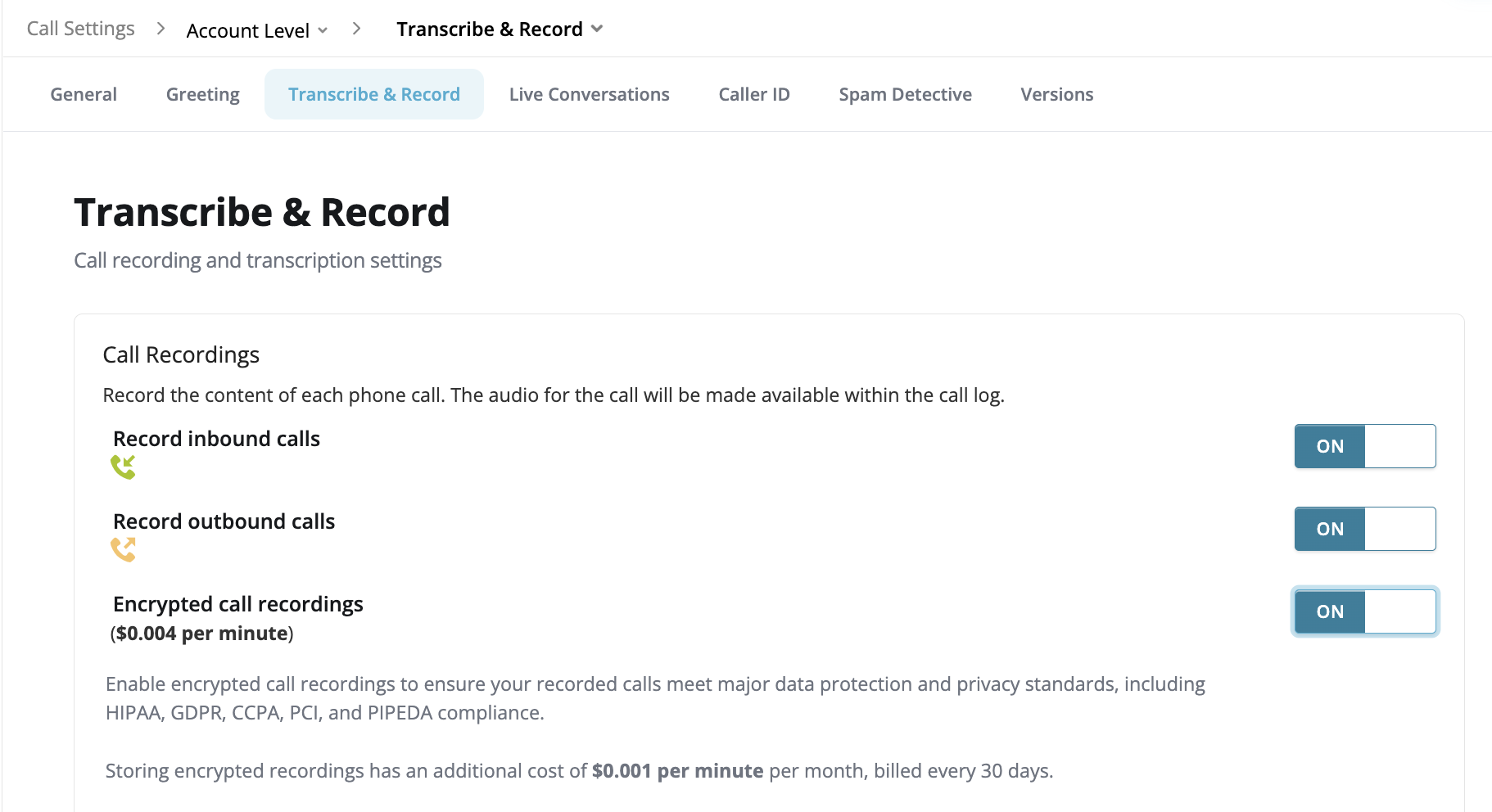Click the orange outbound call phone icon
The width and height of the screenshot is (1492, 812).
click(x=123, y=549)
